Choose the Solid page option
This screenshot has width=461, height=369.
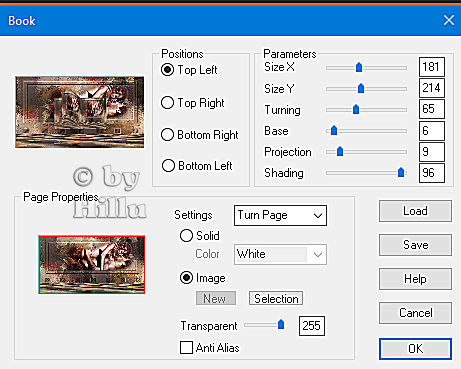(x=186, y=236)
